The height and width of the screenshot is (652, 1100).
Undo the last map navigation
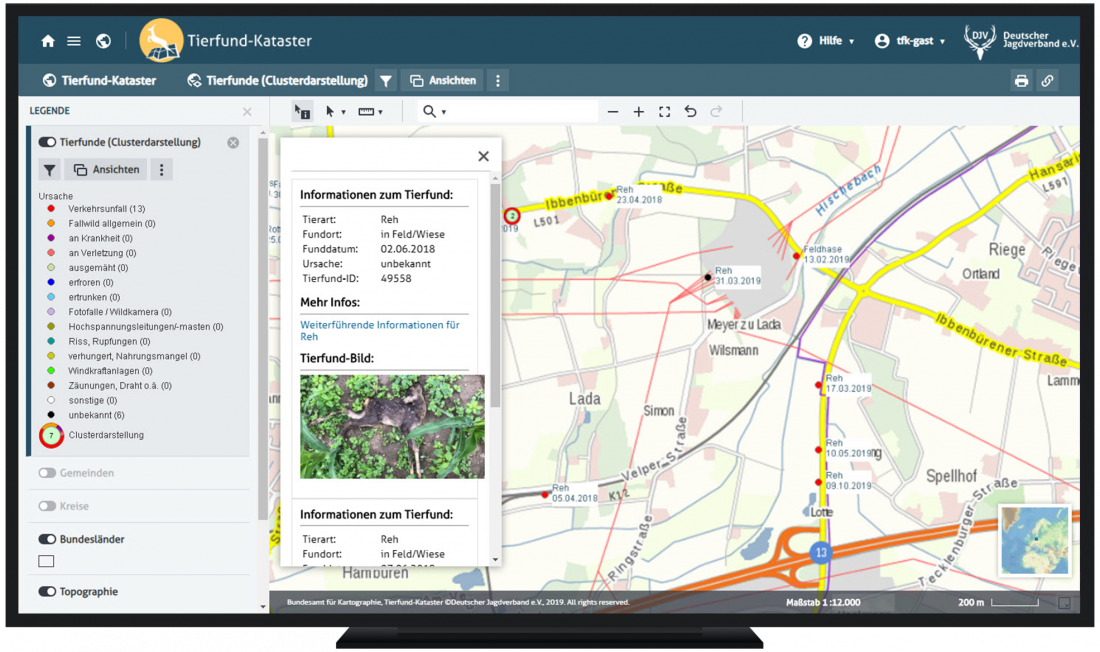tap(690, 112)
